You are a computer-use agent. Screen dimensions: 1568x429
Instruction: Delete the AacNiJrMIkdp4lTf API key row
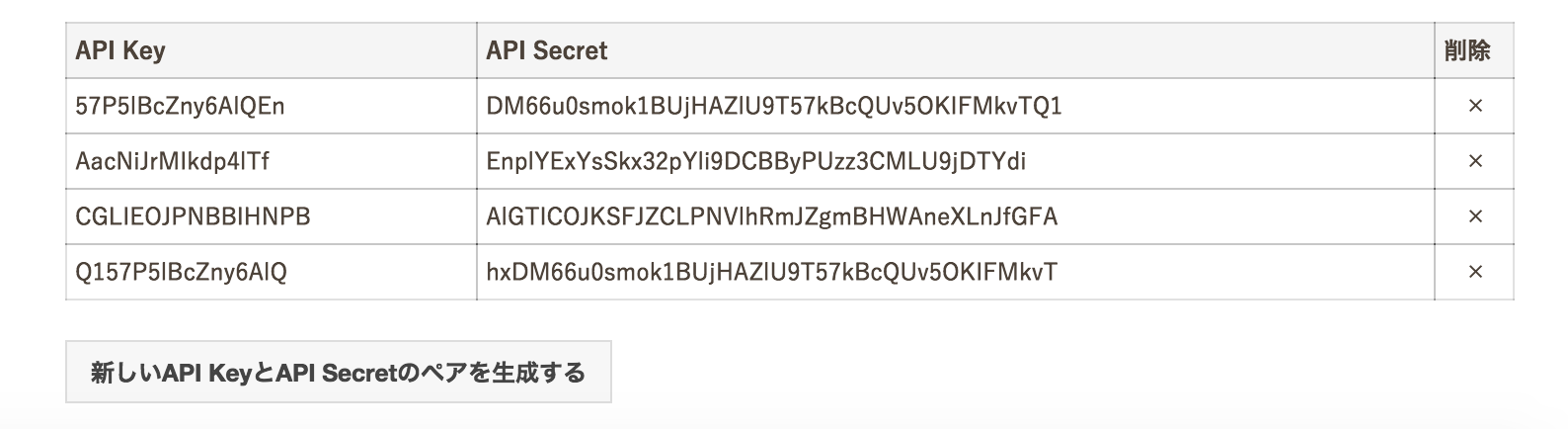pyautogui.click(x=1474, y=161)
